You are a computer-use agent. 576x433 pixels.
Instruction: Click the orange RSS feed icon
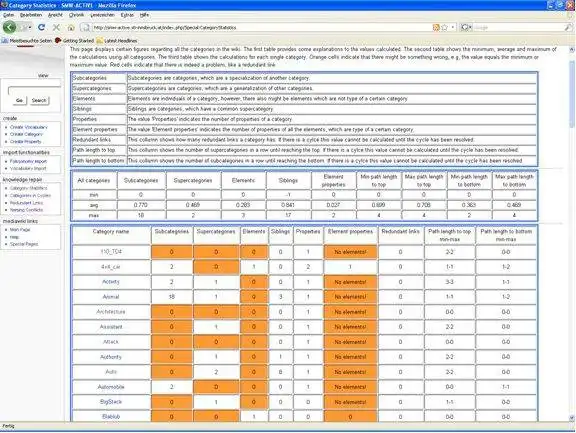click(436, 28)
